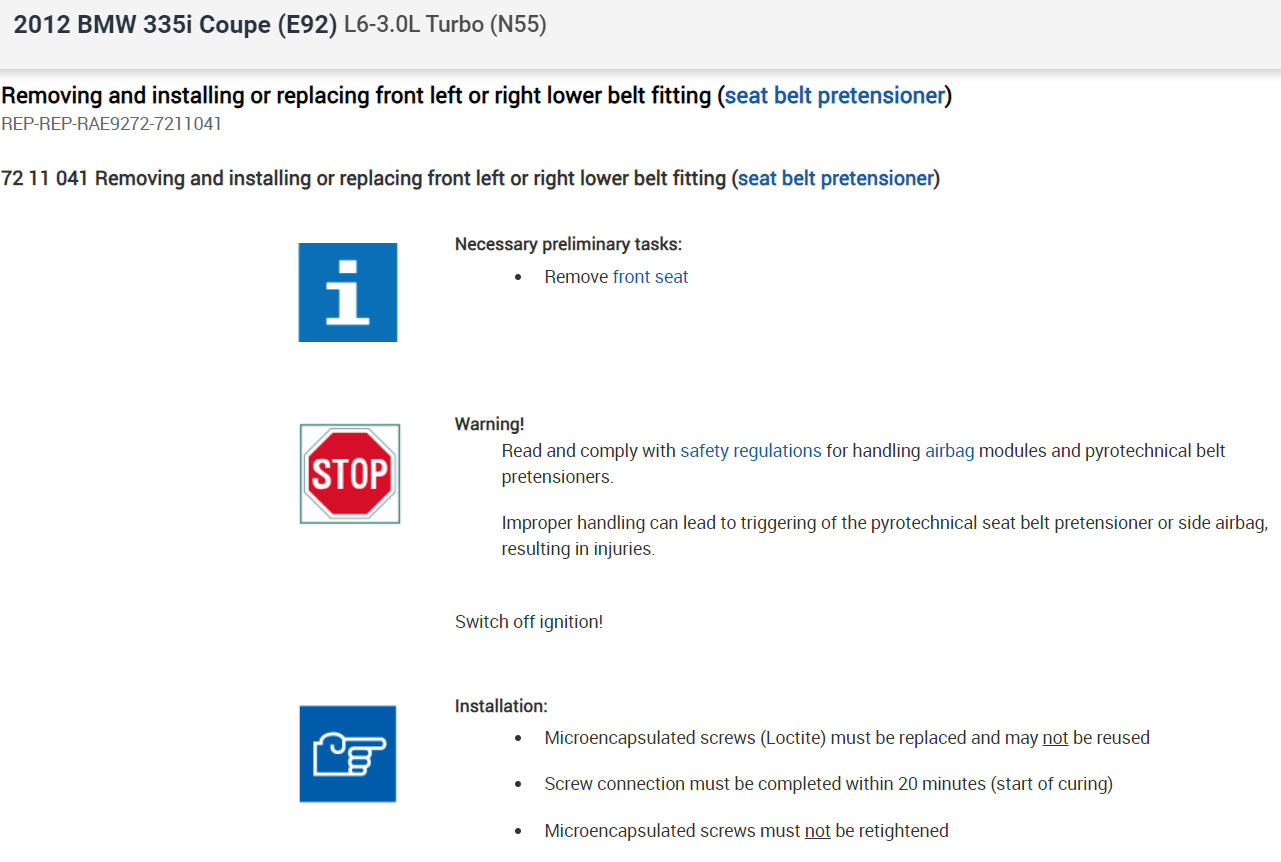This screenshot has width=1281, height=862.
Task: Click the "Switch off ignition!" text
Action: point(529,622)
